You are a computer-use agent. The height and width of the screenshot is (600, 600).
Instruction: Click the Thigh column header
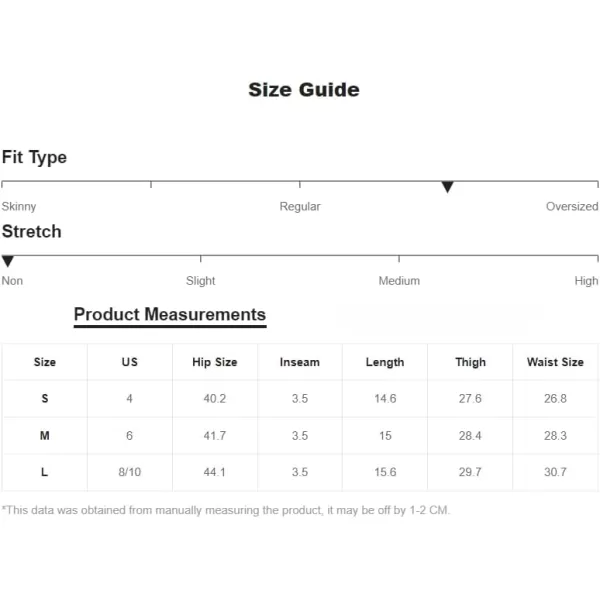click(x=470, y=362)
